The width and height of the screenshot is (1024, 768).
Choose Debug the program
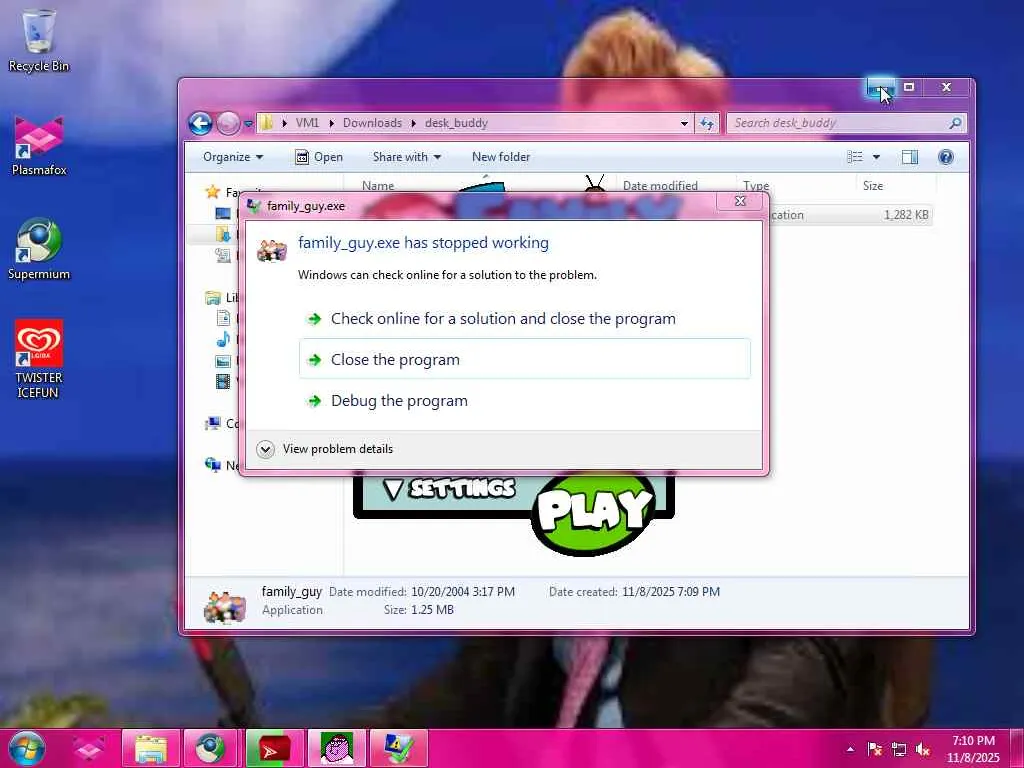[524, 400]
